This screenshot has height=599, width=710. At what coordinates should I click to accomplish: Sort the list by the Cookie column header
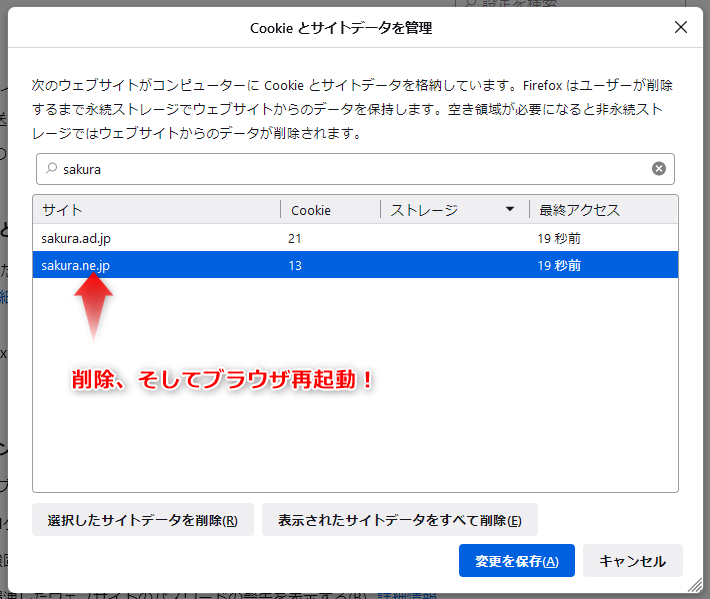tap(330, 210)
